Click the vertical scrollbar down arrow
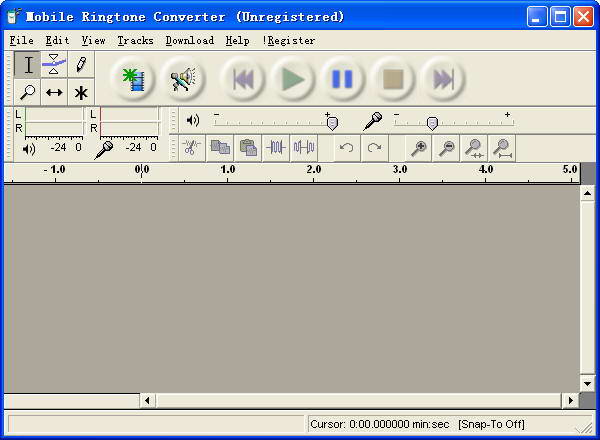 [x=587, y=384]
